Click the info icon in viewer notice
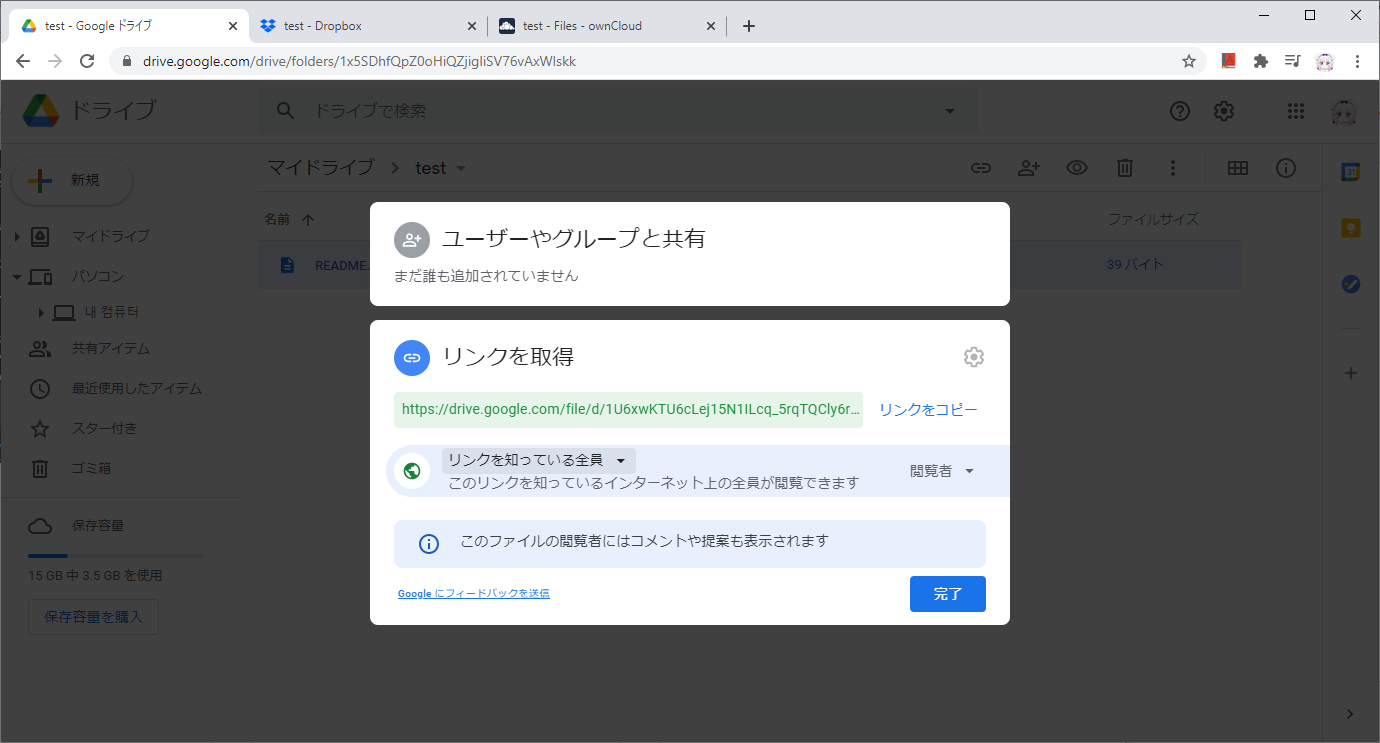This screenshot has width=1380, height=743. pos(429,544)
